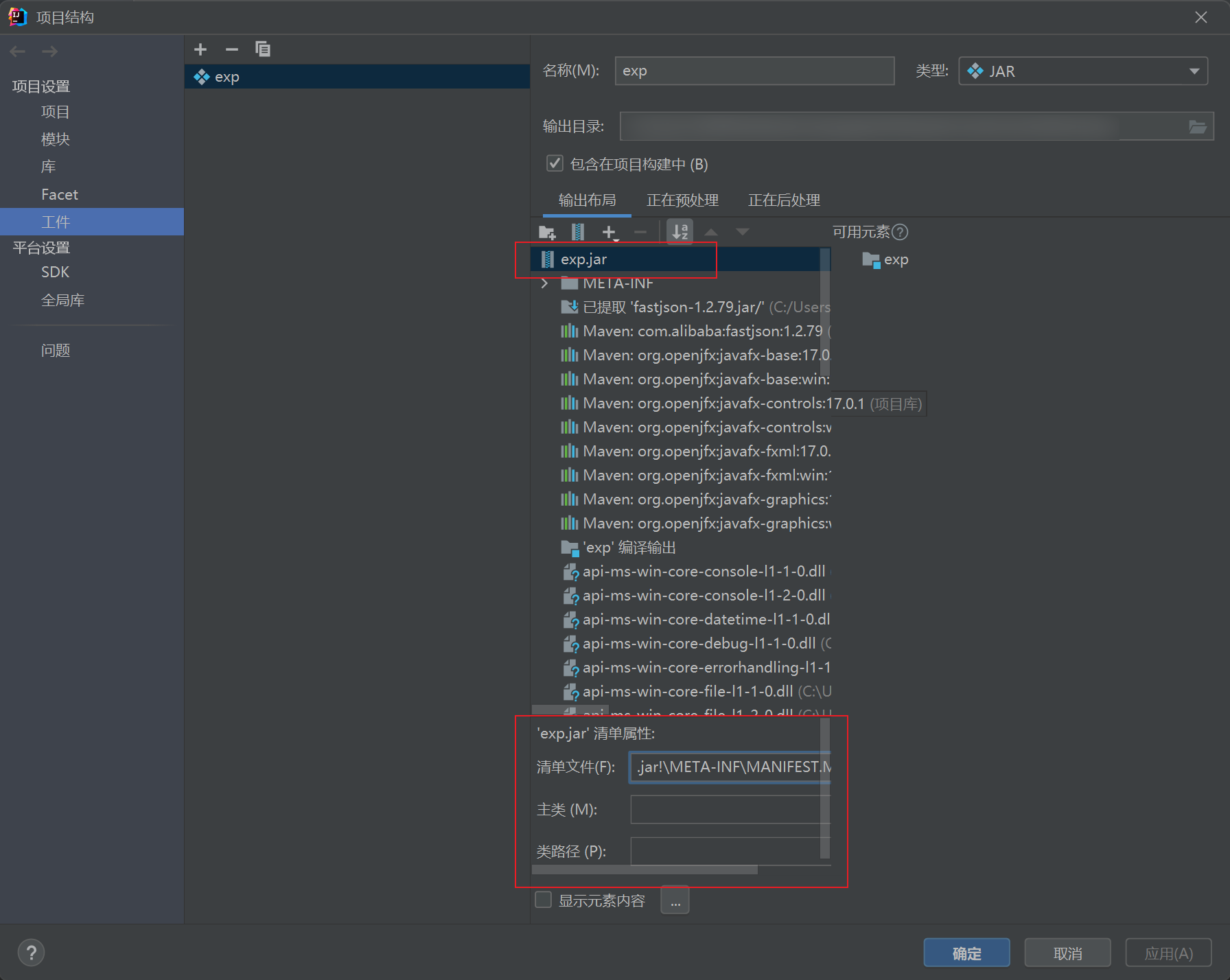Screen dimensions: 1230x980
Task: Create a directory in output layout
Action: [x=547, y=233]
